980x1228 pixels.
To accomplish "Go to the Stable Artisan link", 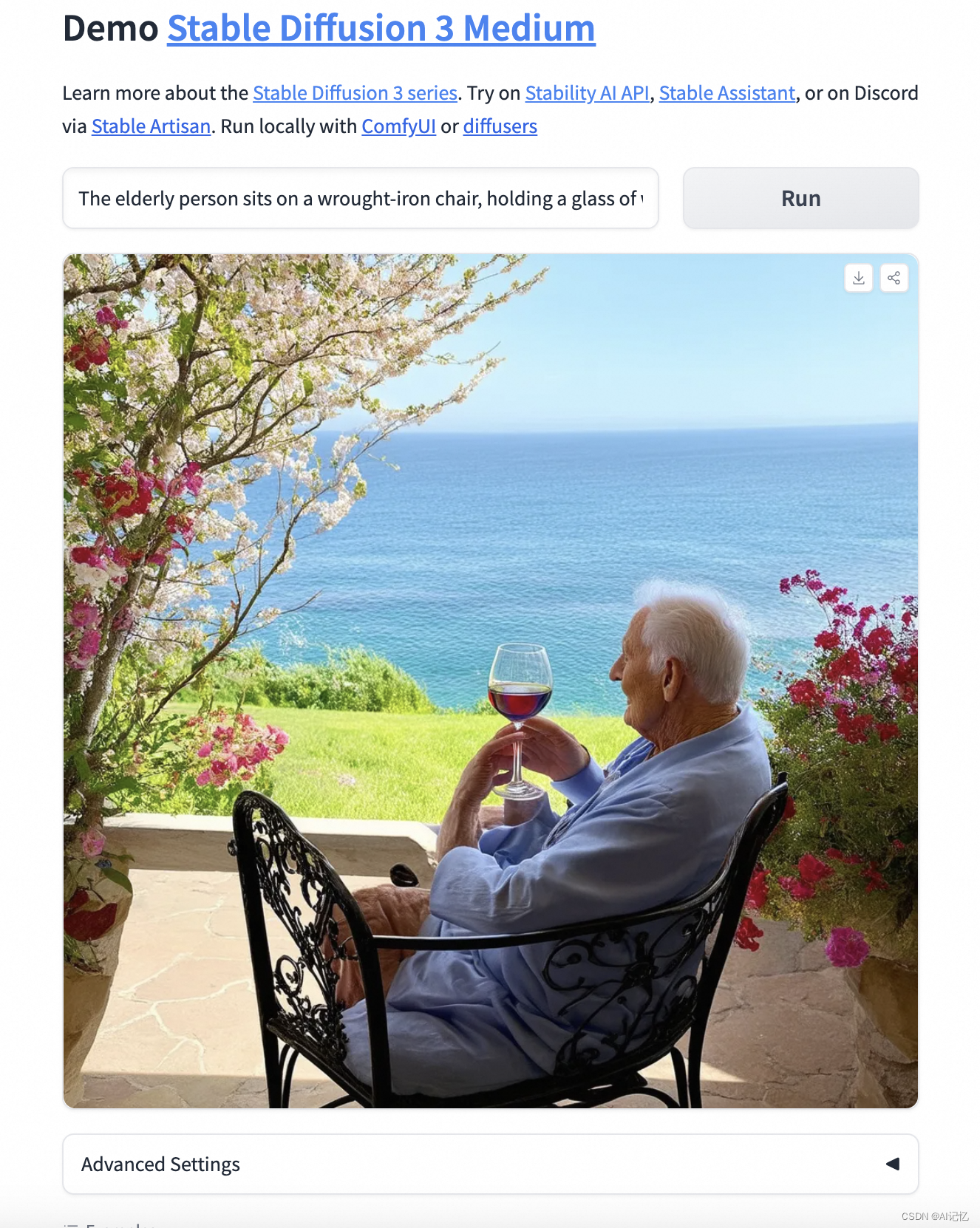I will pyautogui.click(x=152, y=126).
